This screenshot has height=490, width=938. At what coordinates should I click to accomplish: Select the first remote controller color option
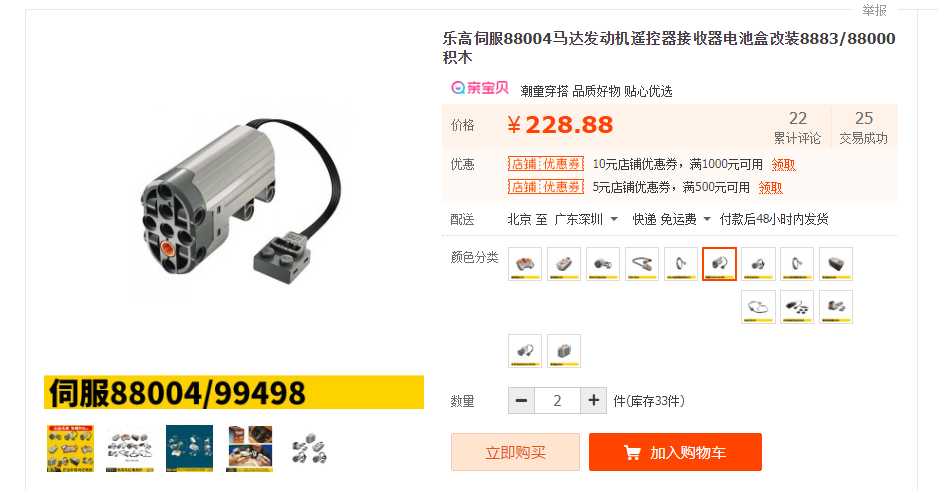click(x=525, y=264)
